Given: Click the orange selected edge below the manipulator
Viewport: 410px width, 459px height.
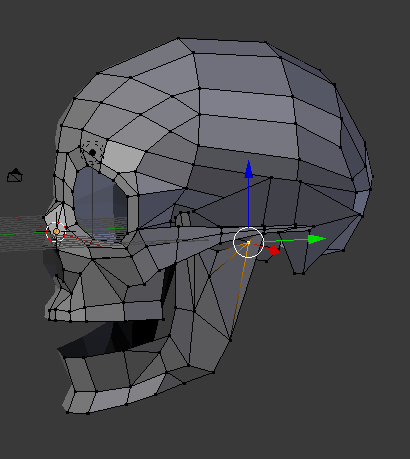Looking at the screenshot, I should [x=239, y=290].
